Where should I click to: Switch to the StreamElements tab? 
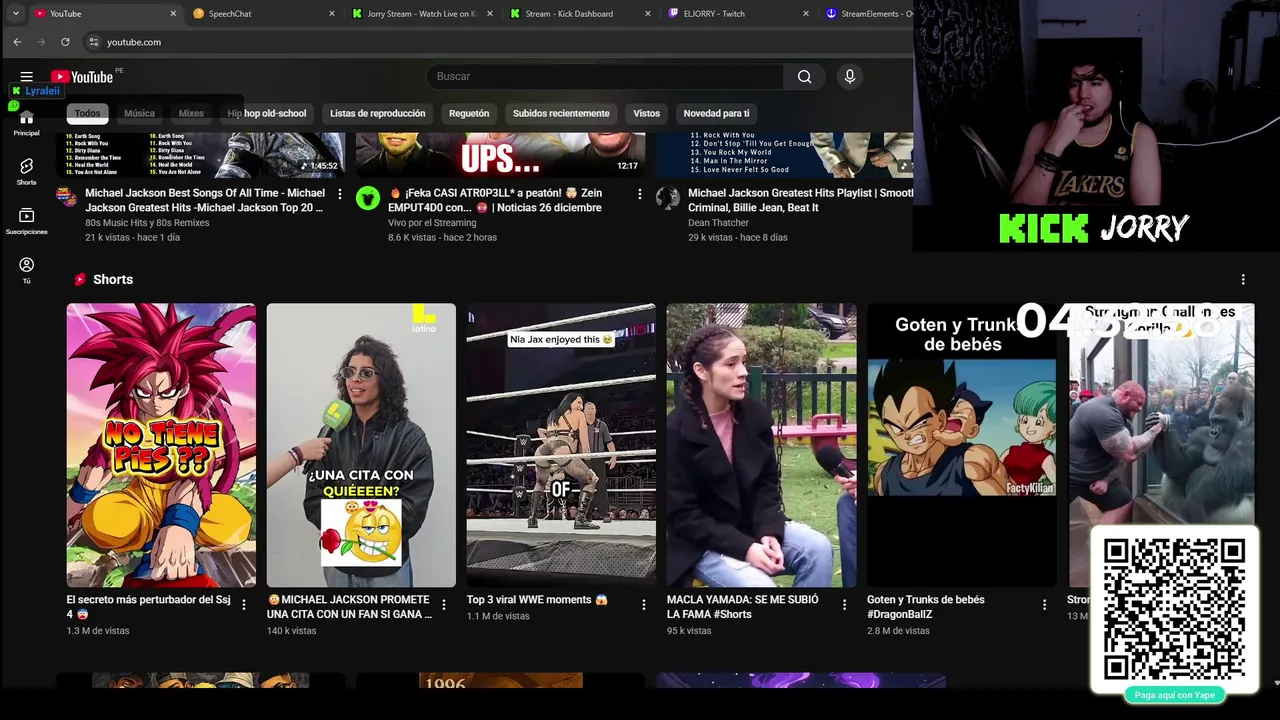pyautogui.click(x=868, y=14)
